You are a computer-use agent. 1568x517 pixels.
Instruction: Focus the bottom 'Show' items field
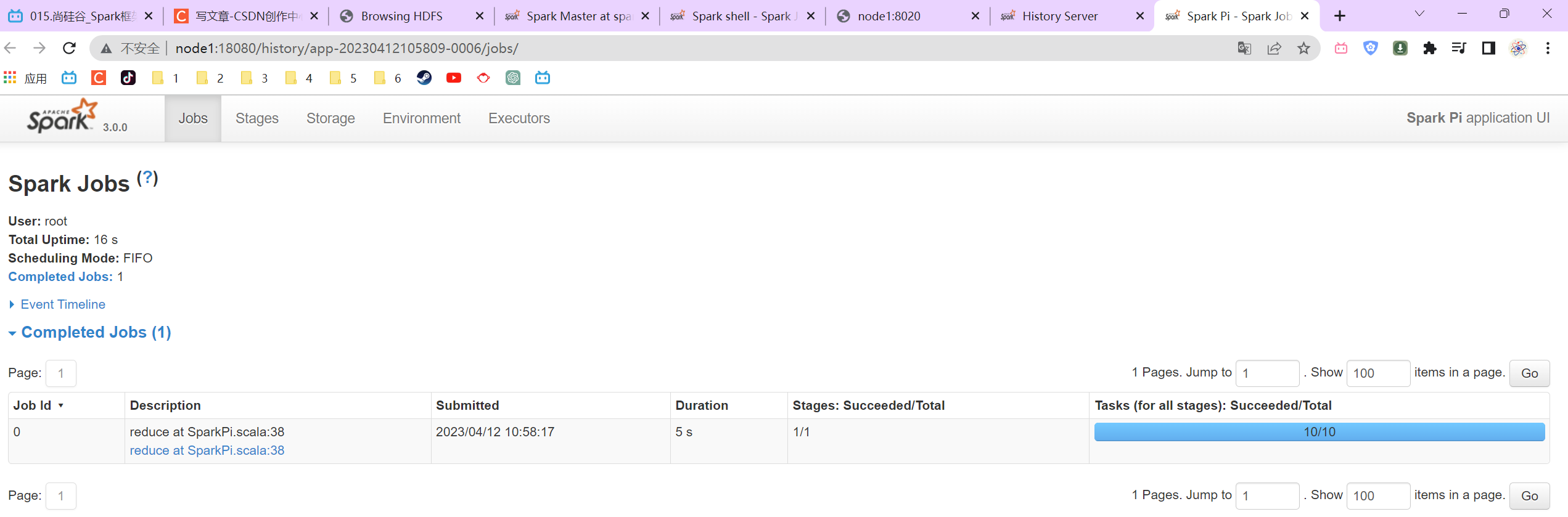pos(1378,496)
